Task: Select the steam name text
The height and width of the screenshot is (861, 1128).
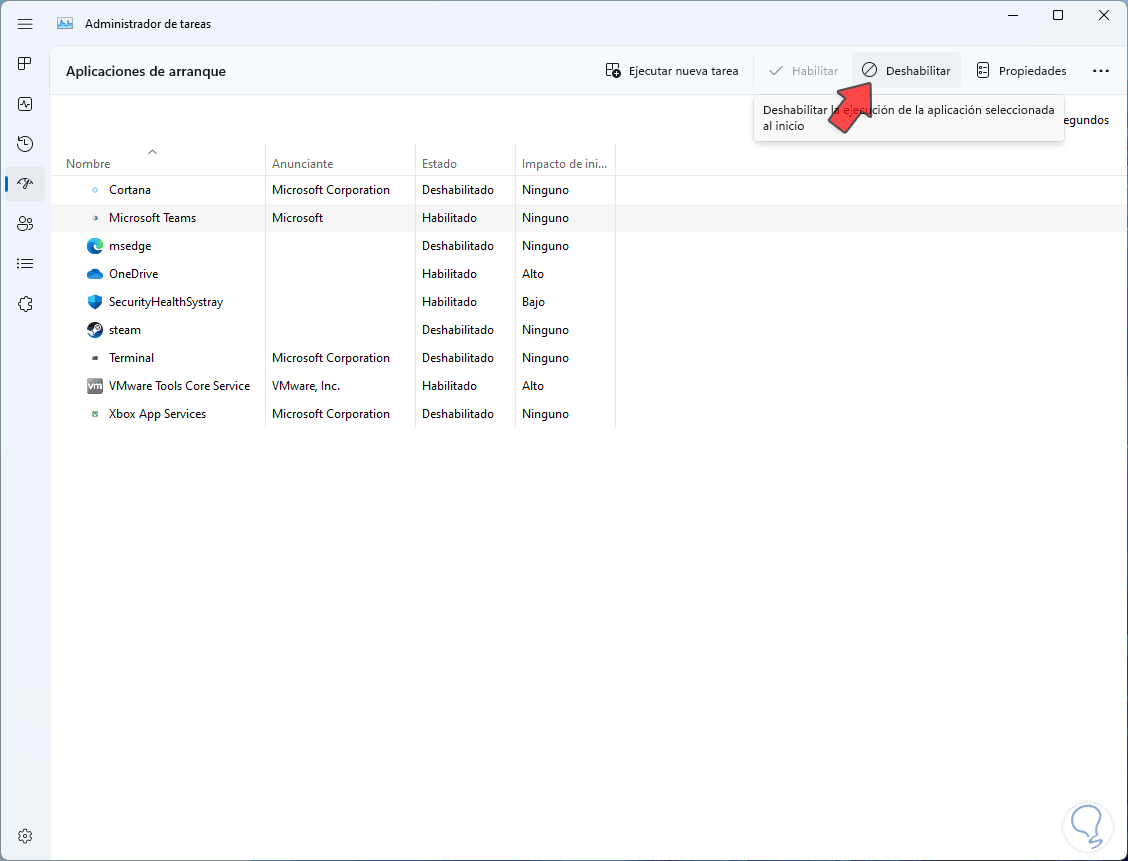Action: (124, 330)
